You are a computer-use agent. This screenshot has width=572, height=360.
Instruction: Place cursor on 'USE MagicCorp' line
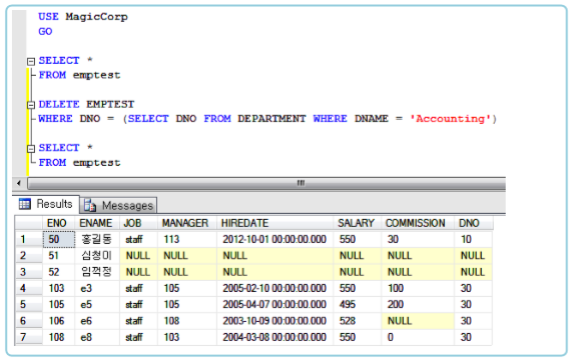click(83, 17)
